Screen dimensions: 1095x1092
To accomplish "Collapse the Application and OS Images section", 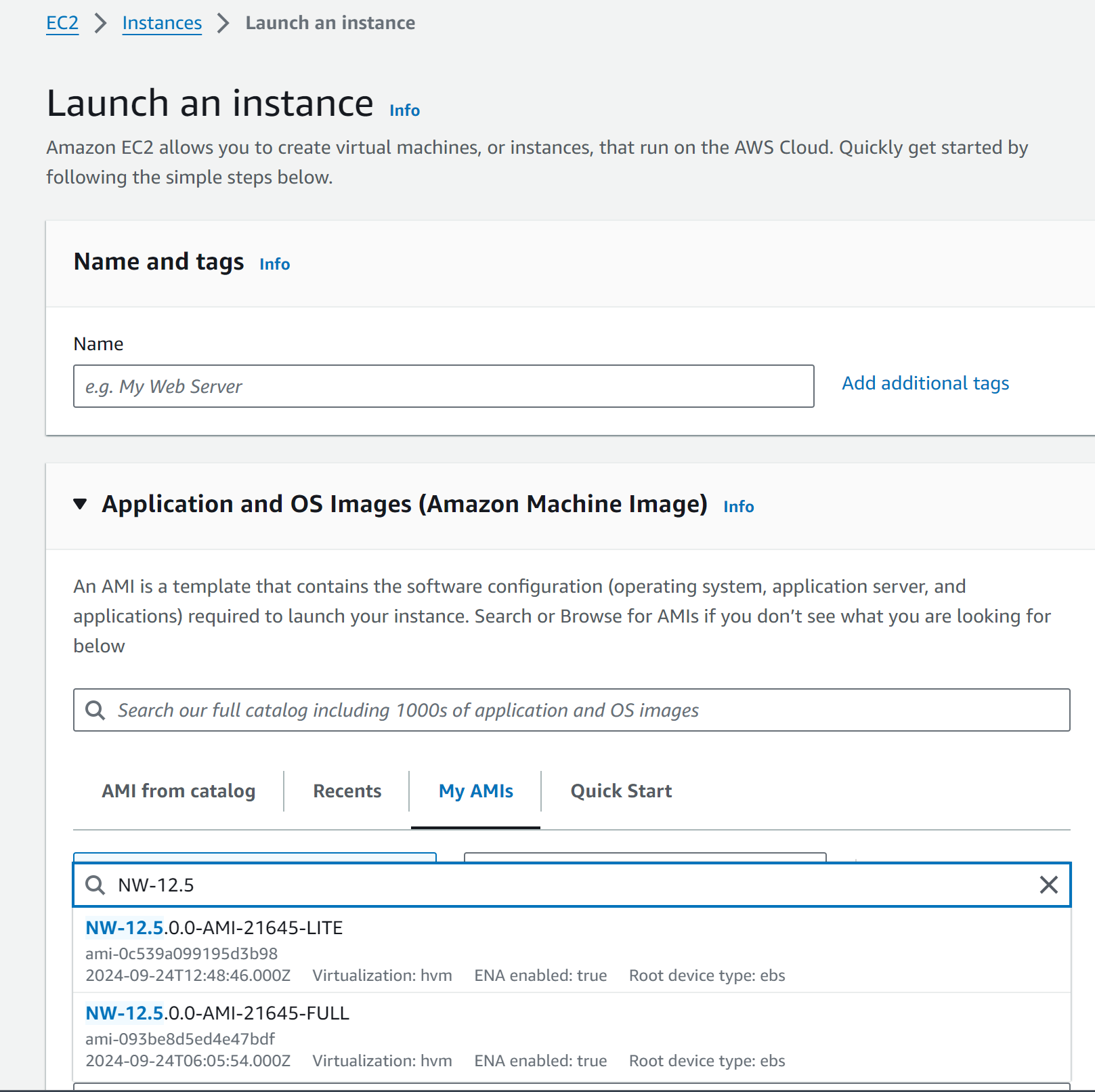I will (x=81, y=504).
